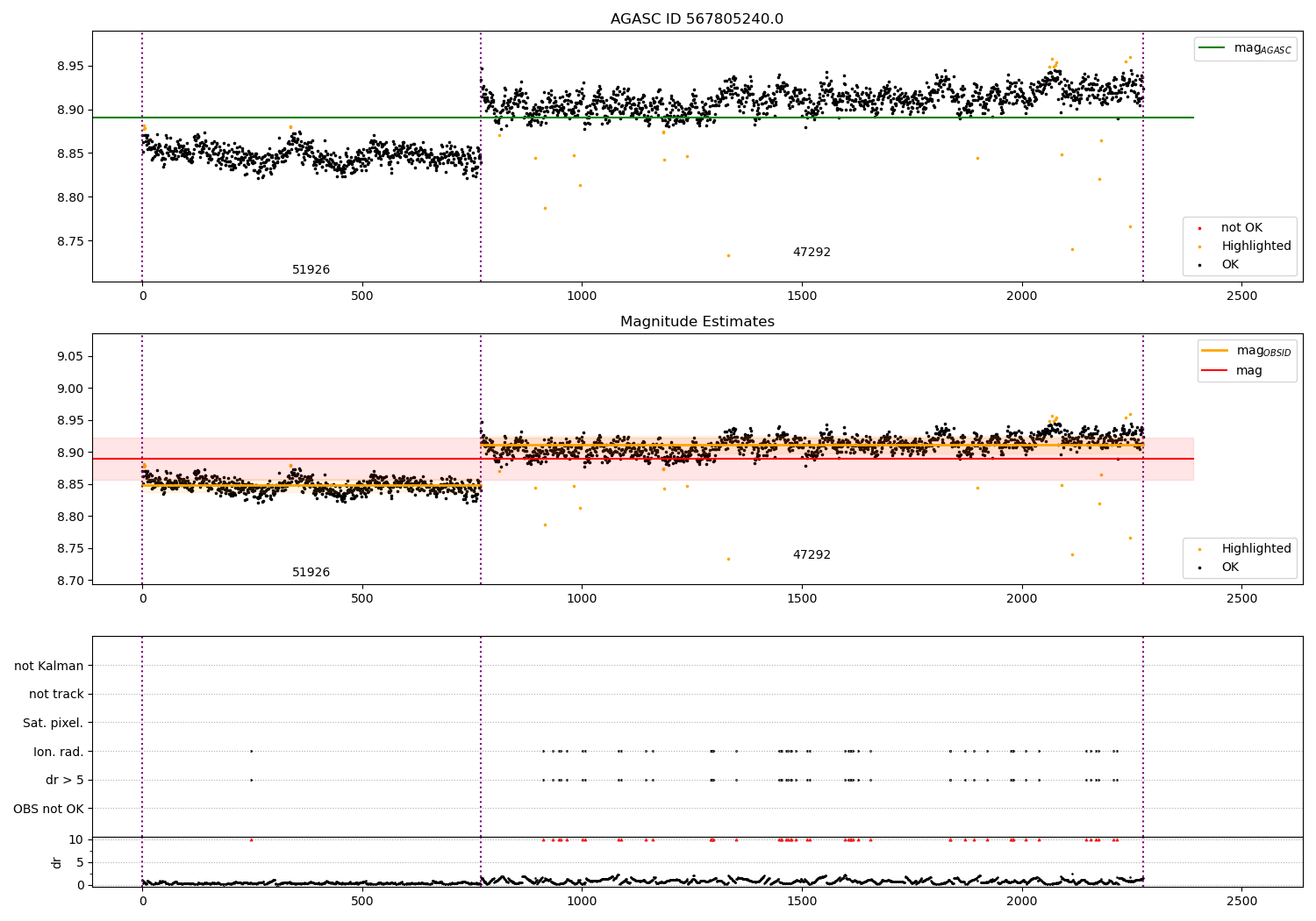Click the 9.05 y-tick label in middle plot
The image size is (1316, 921).
coord(69,357)
